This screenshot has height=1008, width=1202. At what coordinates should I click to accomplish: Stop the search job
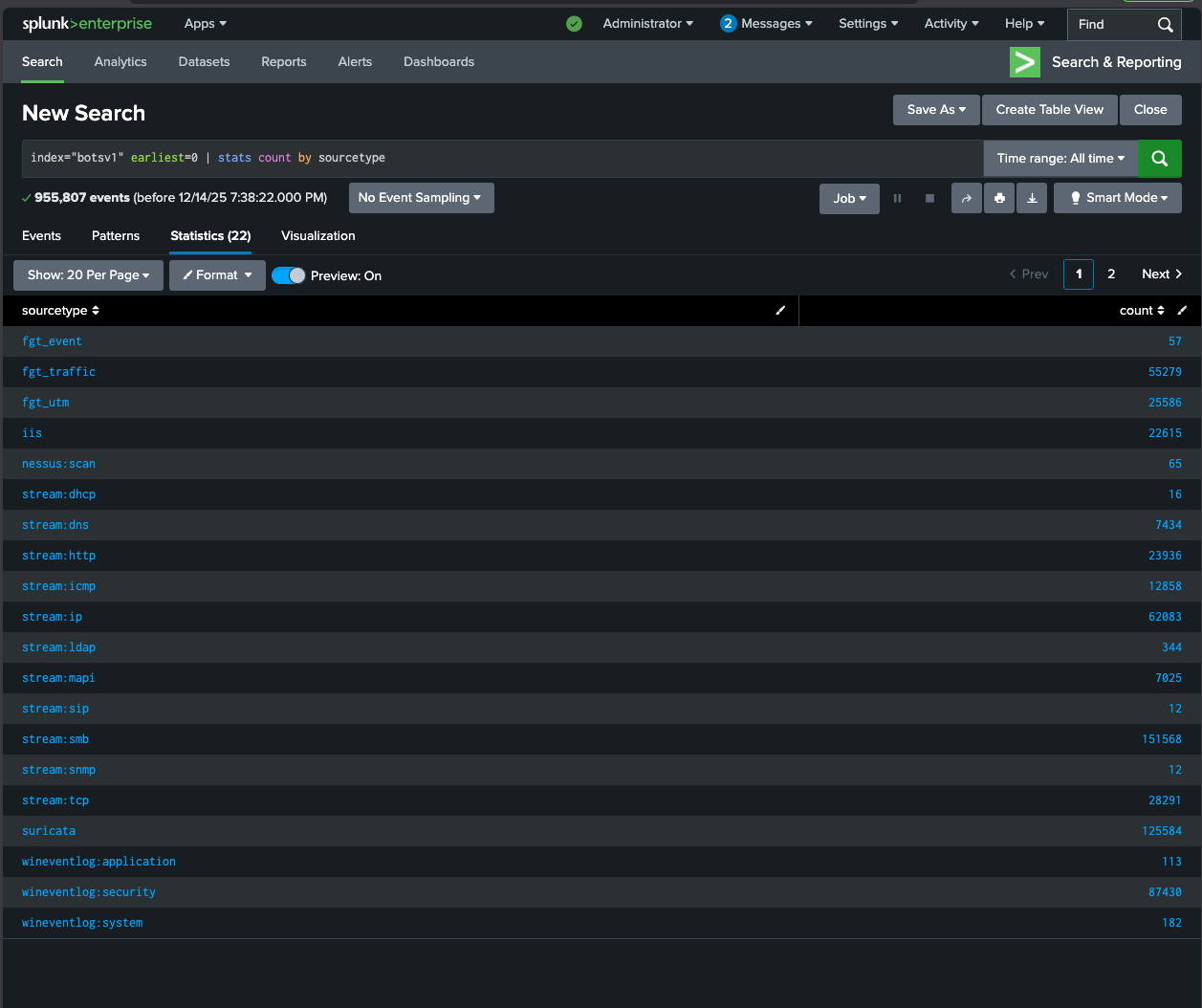(x=929, y=198)
